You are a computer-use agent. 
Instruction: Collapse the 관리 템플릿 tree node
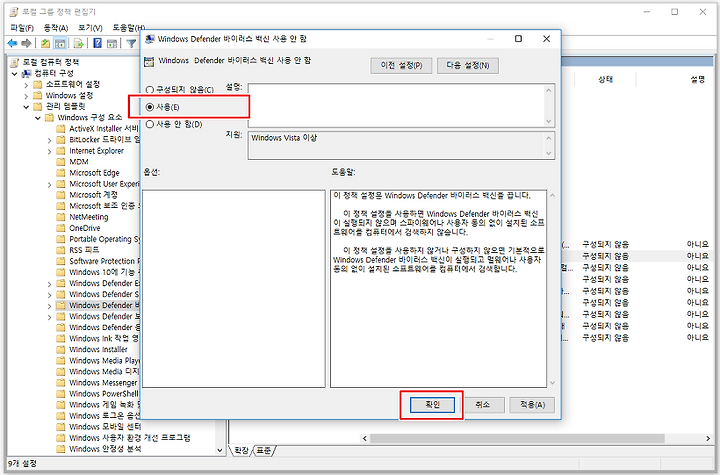coord(26,107)
